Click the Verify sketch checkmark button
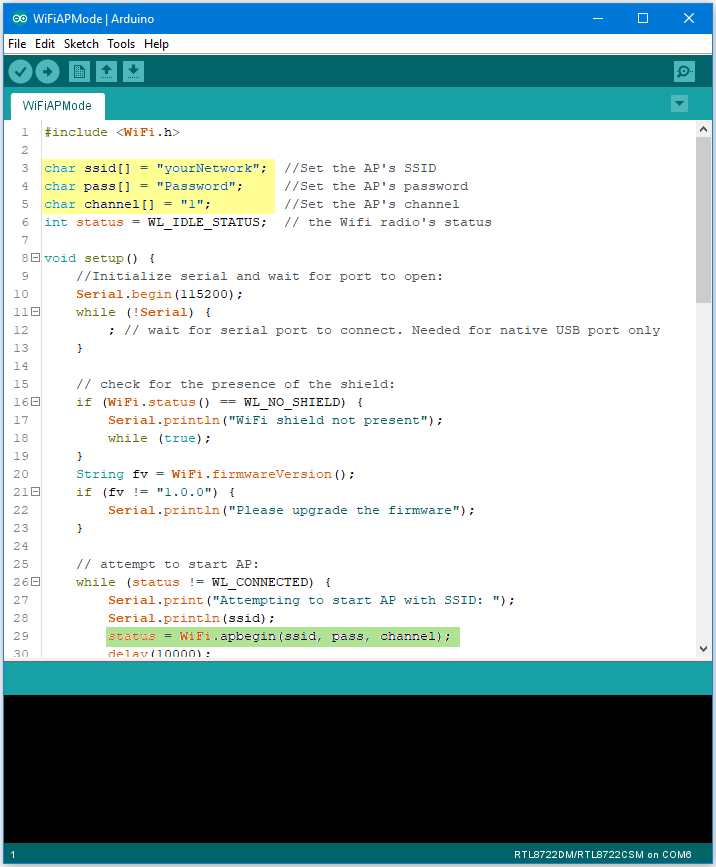Image resolution: width=716 pixels, height=867 pixels. pyautogui.click(x=20, y=71)
